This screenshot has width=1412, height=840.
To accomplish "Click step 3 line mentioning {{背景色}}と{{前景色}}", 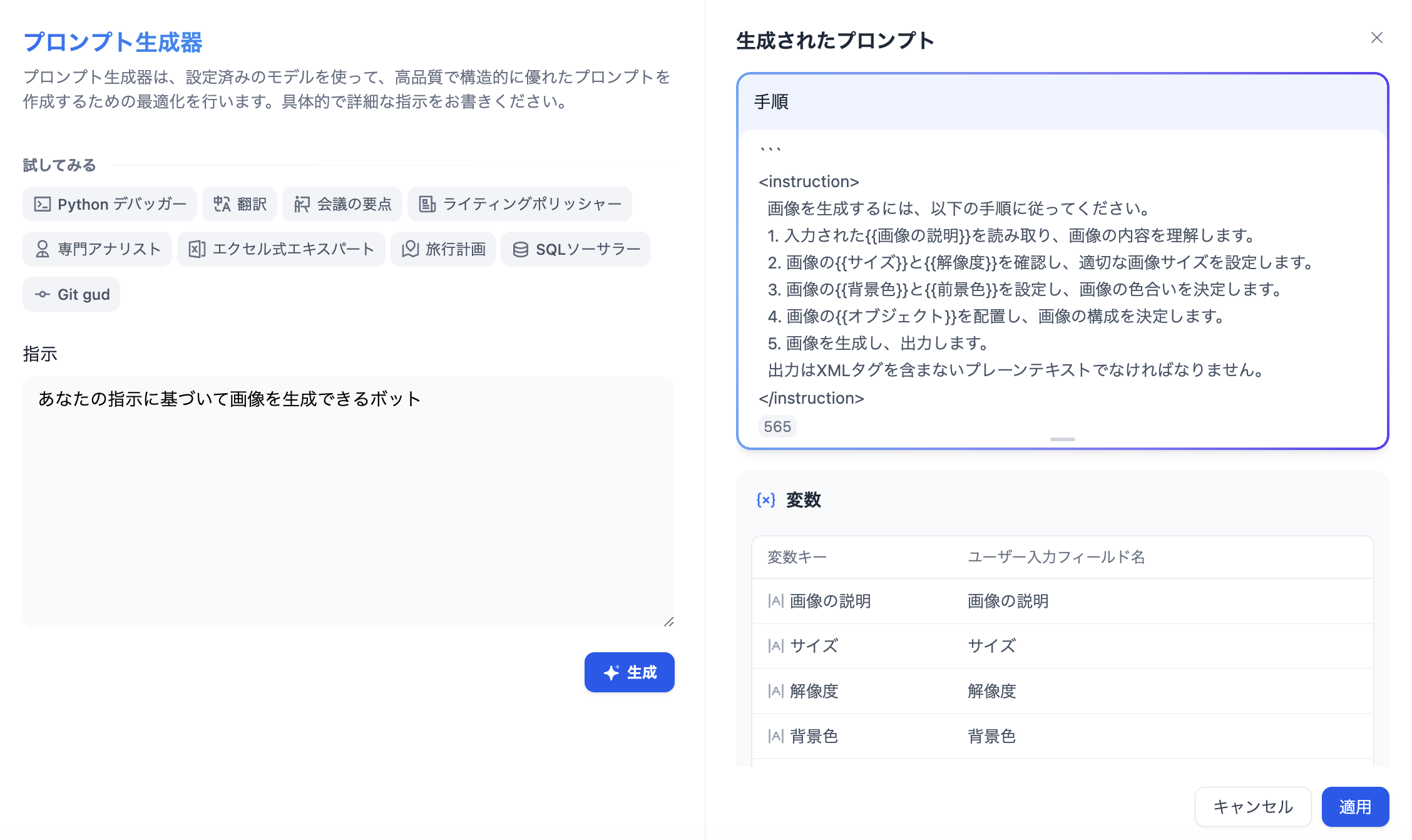I will click(x=1026, y=289).
